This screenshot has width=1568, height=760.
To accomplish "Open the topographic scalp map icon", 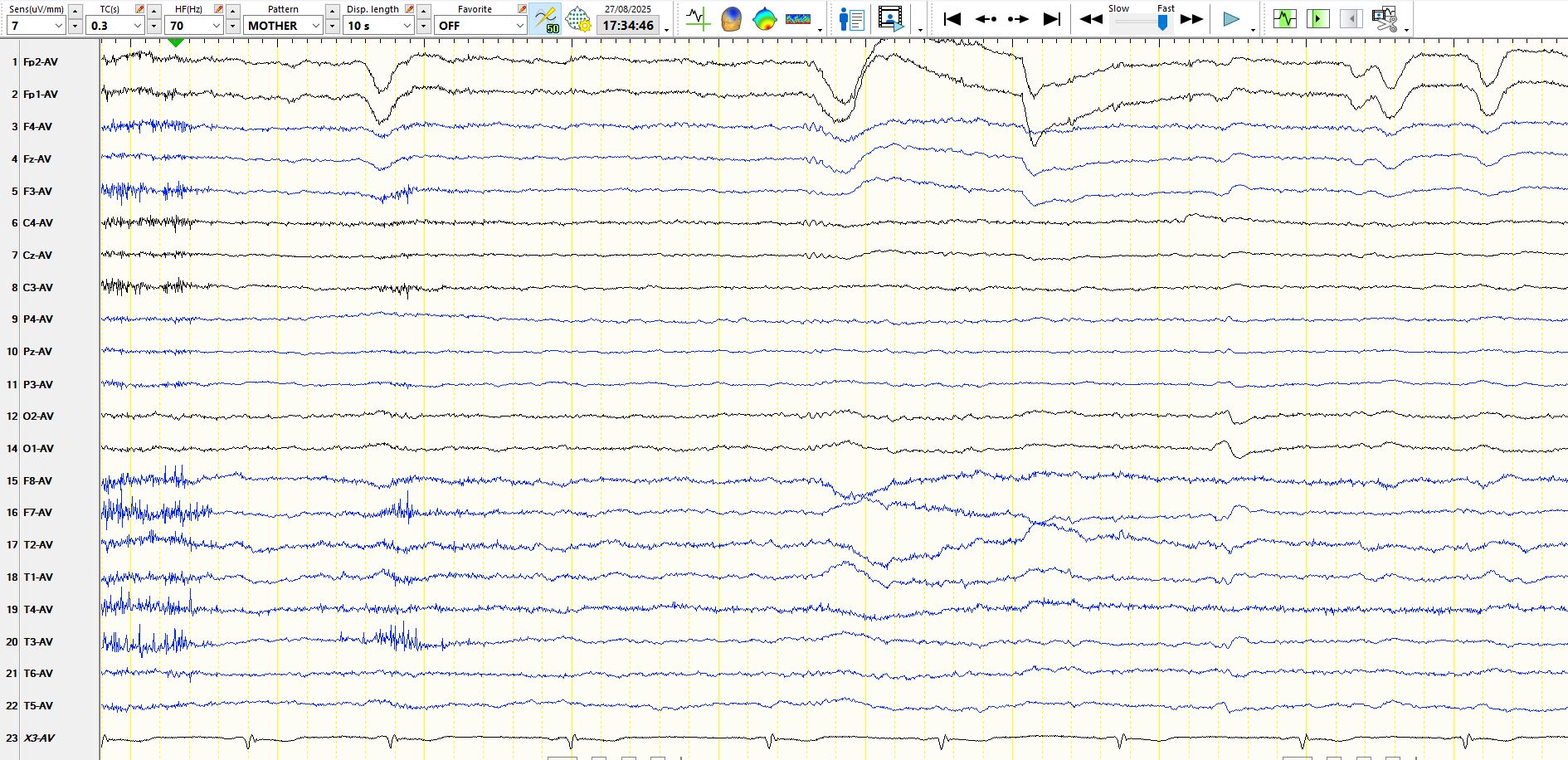I will pos(764,19).
